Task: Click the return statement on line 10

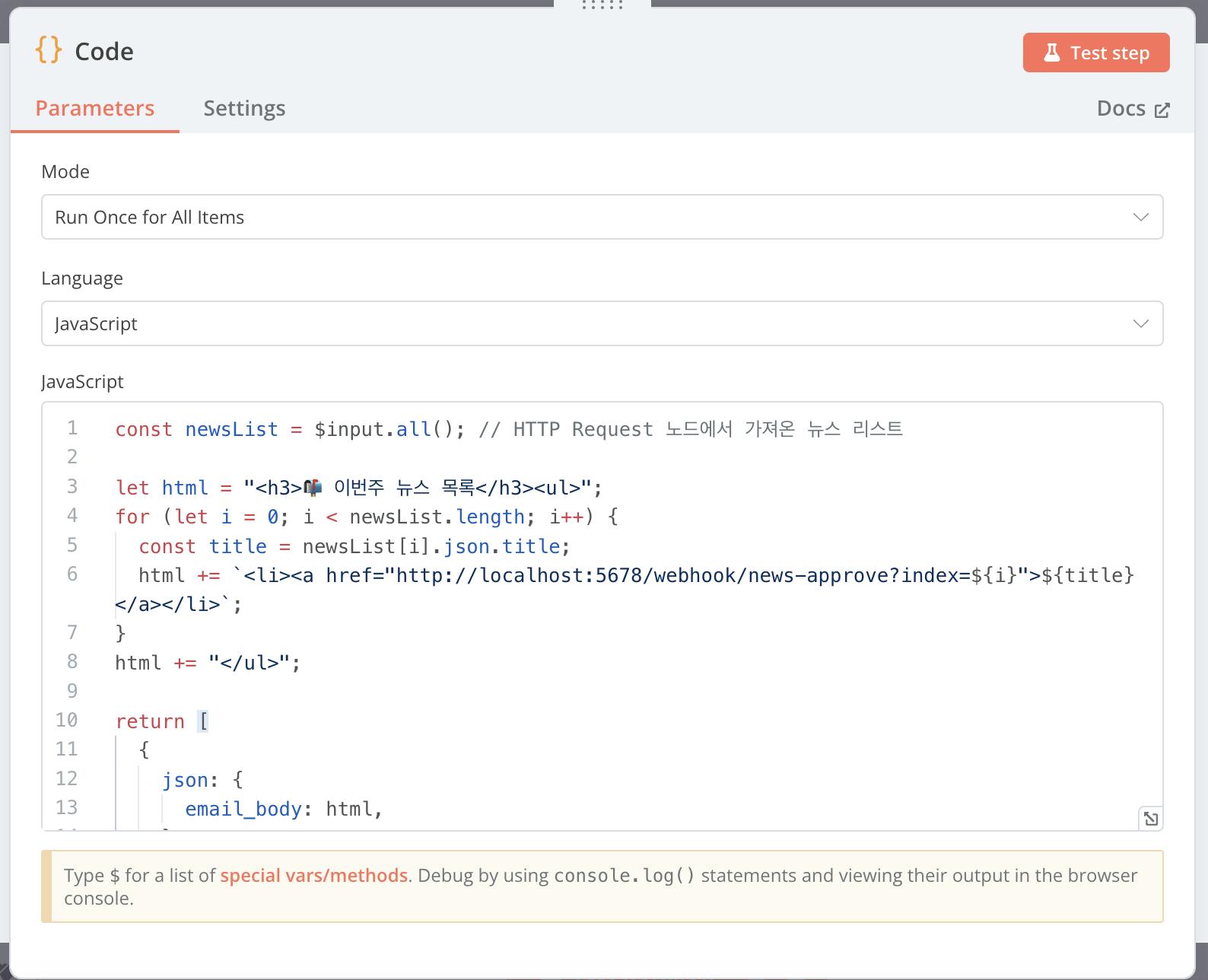Action: 150,721
